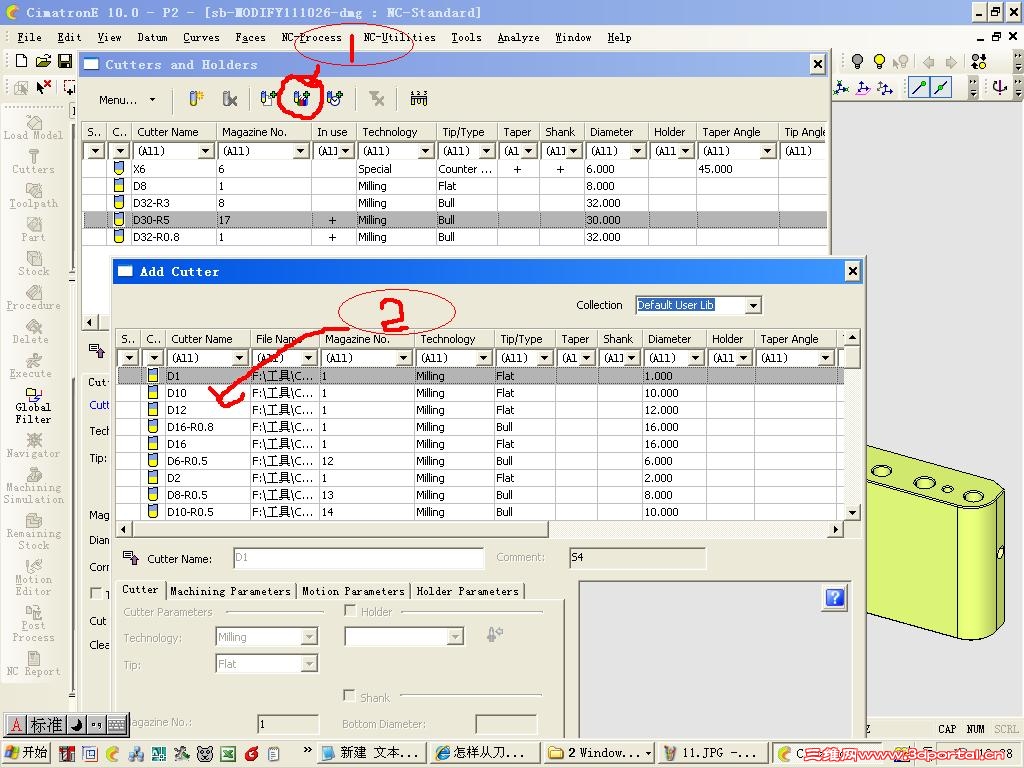Open the Technology filter in Add Cutter
This screenshot has width=1024, height=768.
tap(483, 358)
